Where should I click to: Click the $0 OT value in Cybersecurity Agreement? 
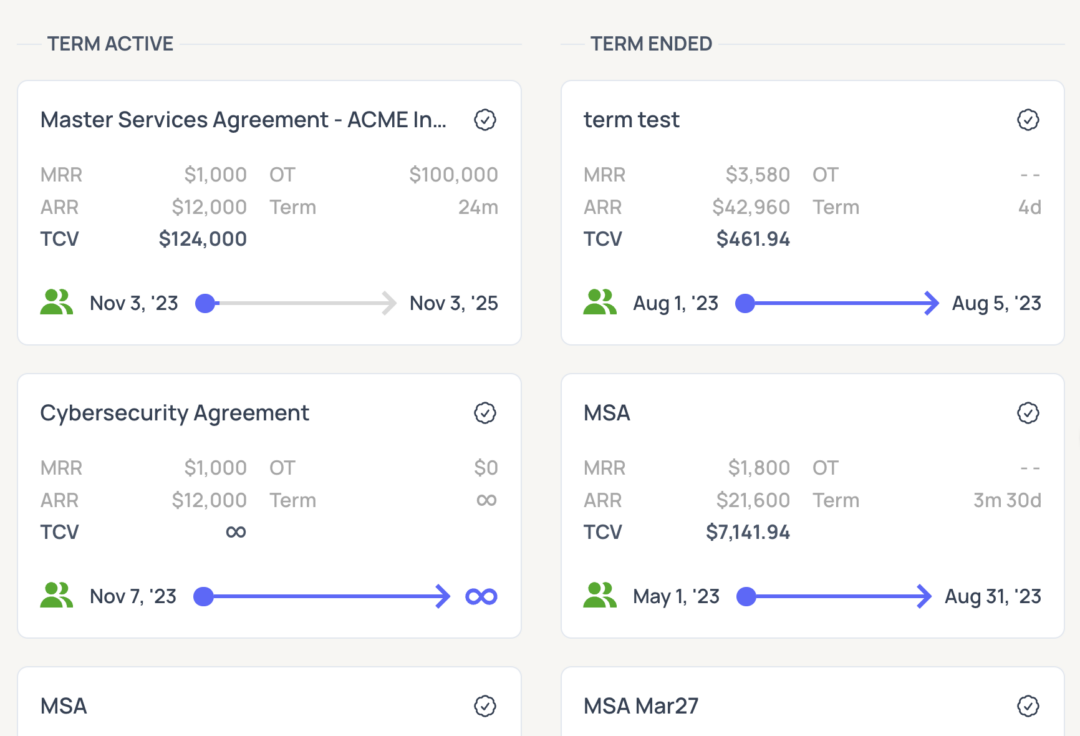(x=486, y=468)
